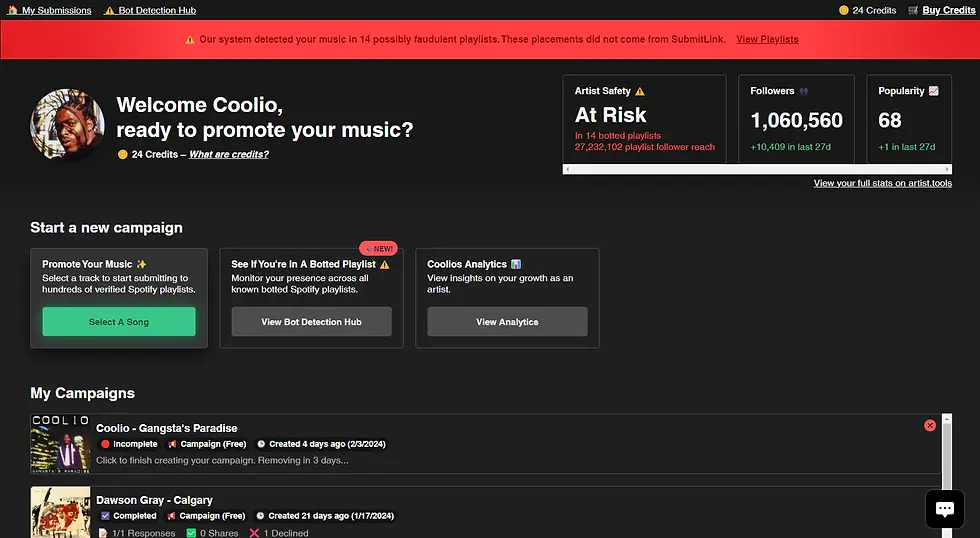This screenshot has width=980, height=538.
Task: Open the What are credits link
Action: [x=229, y=154]
